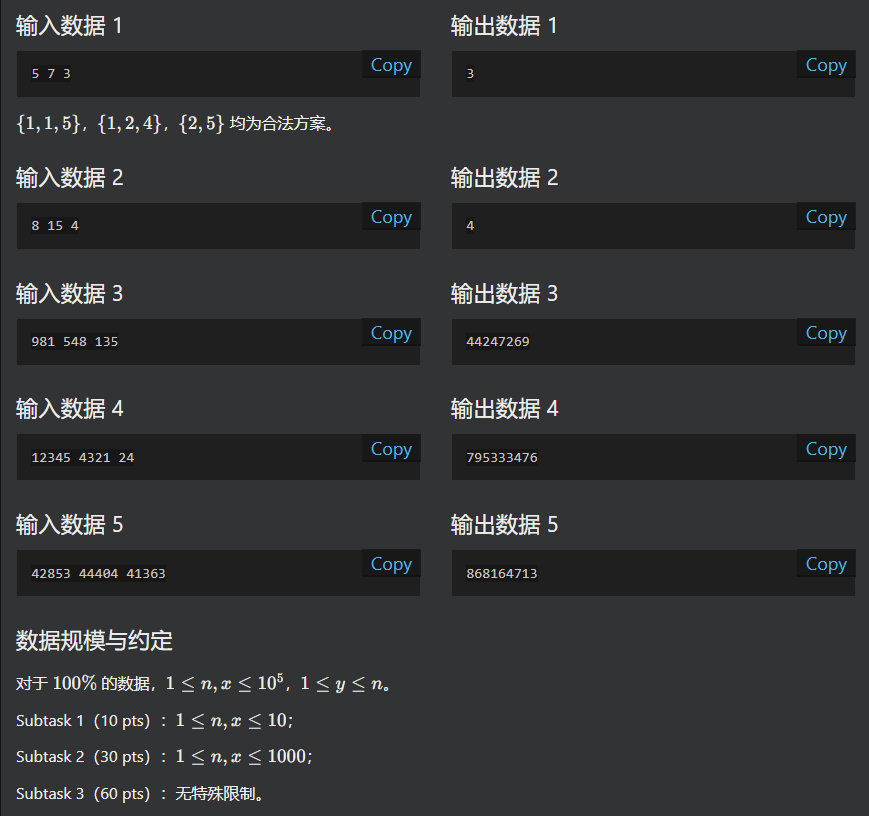Viewport: 869px width, 816px height.
Task: Copy output data 5 sample
Action: tap(826, 563)
